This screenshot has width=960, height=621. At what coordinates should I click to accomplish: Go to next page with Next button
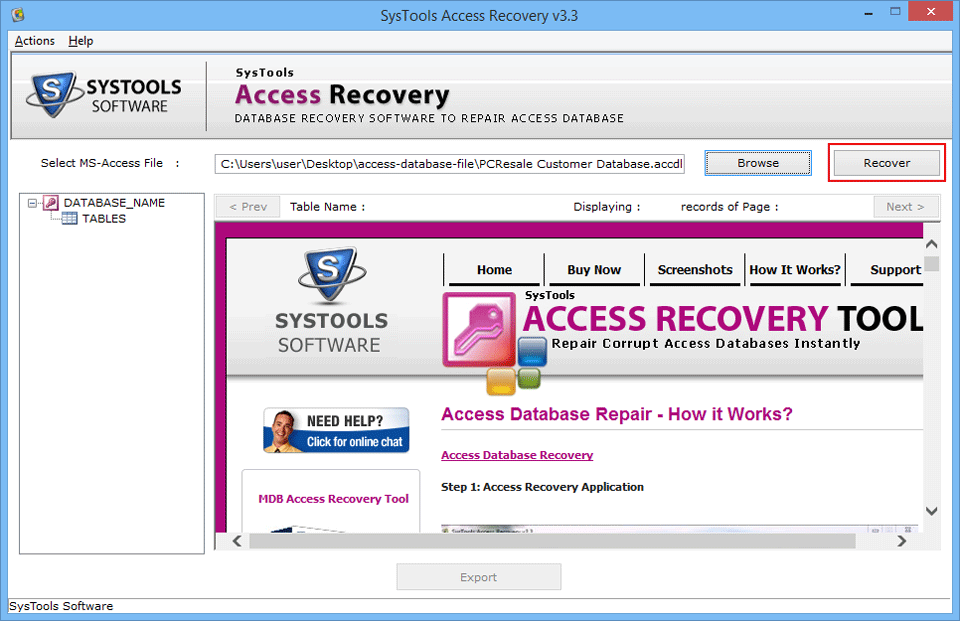(x=906, y=207)
